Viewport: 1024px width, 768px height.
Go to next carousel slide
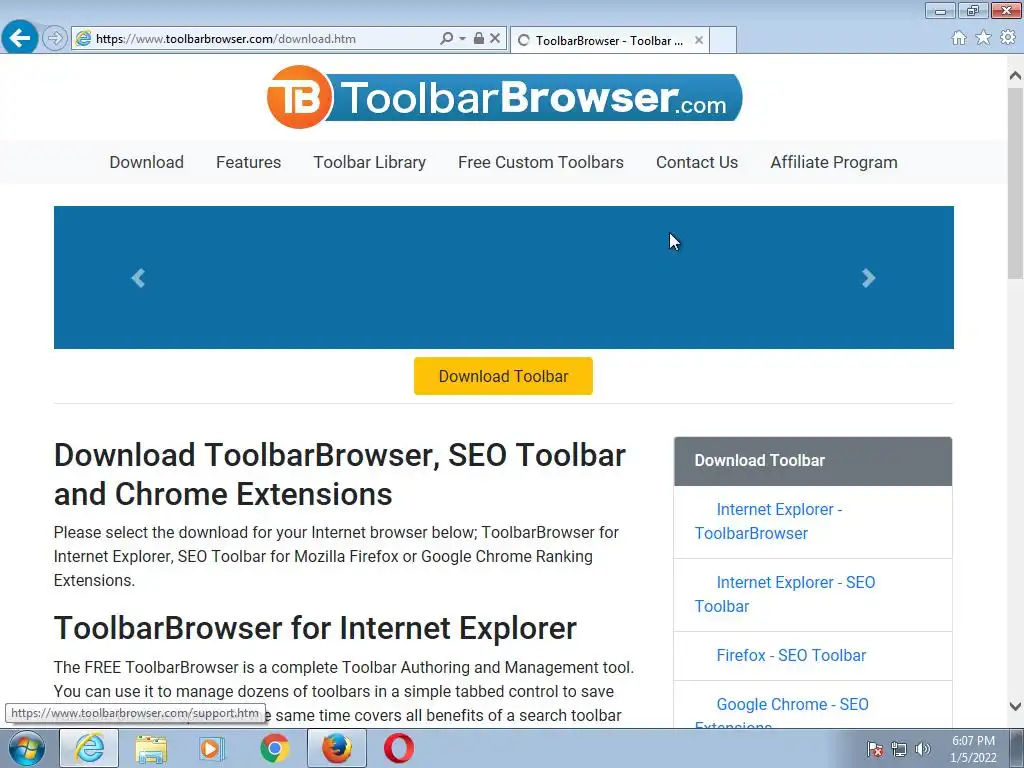(868, 278)
